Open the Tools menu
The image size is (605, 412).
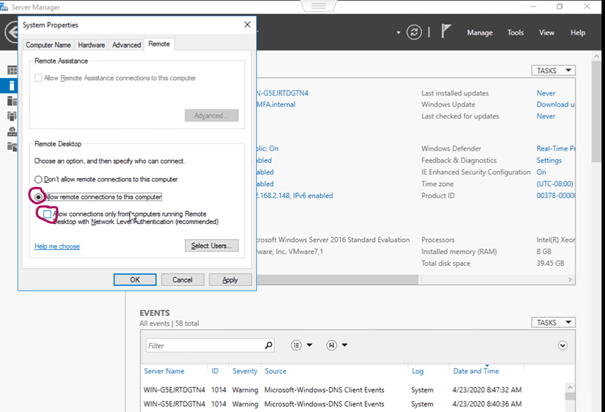tap(515, 32)
